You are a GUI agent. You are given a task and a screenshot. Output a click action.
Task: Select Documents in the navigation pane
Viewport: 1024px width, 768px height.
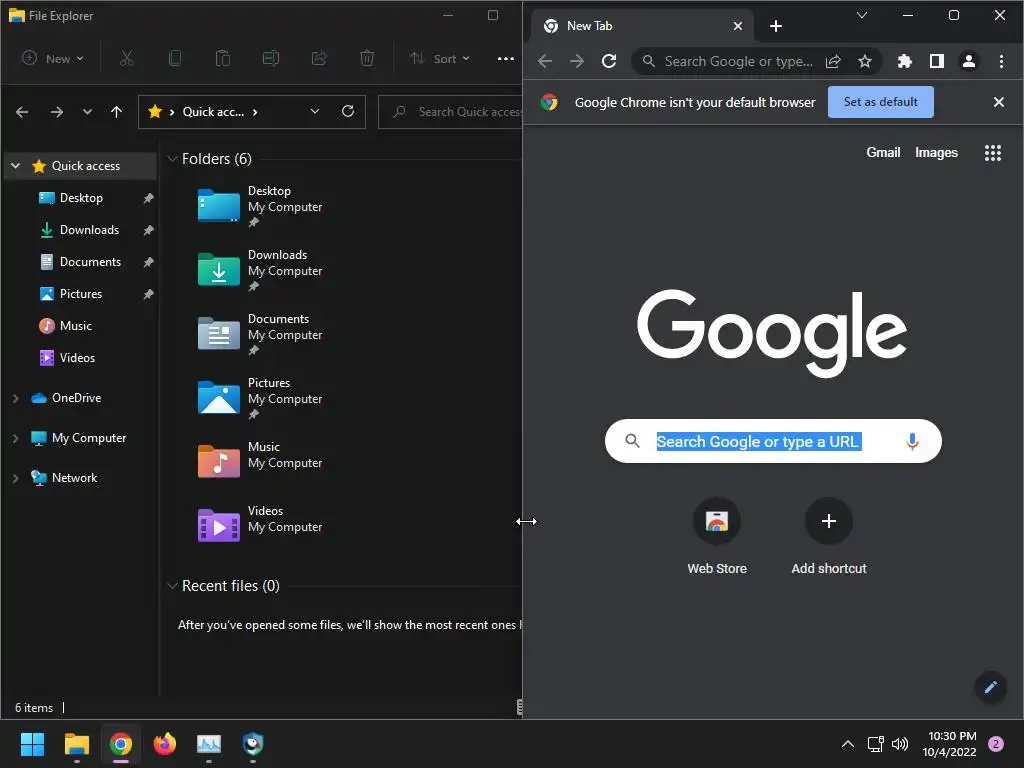coord(90,262)
